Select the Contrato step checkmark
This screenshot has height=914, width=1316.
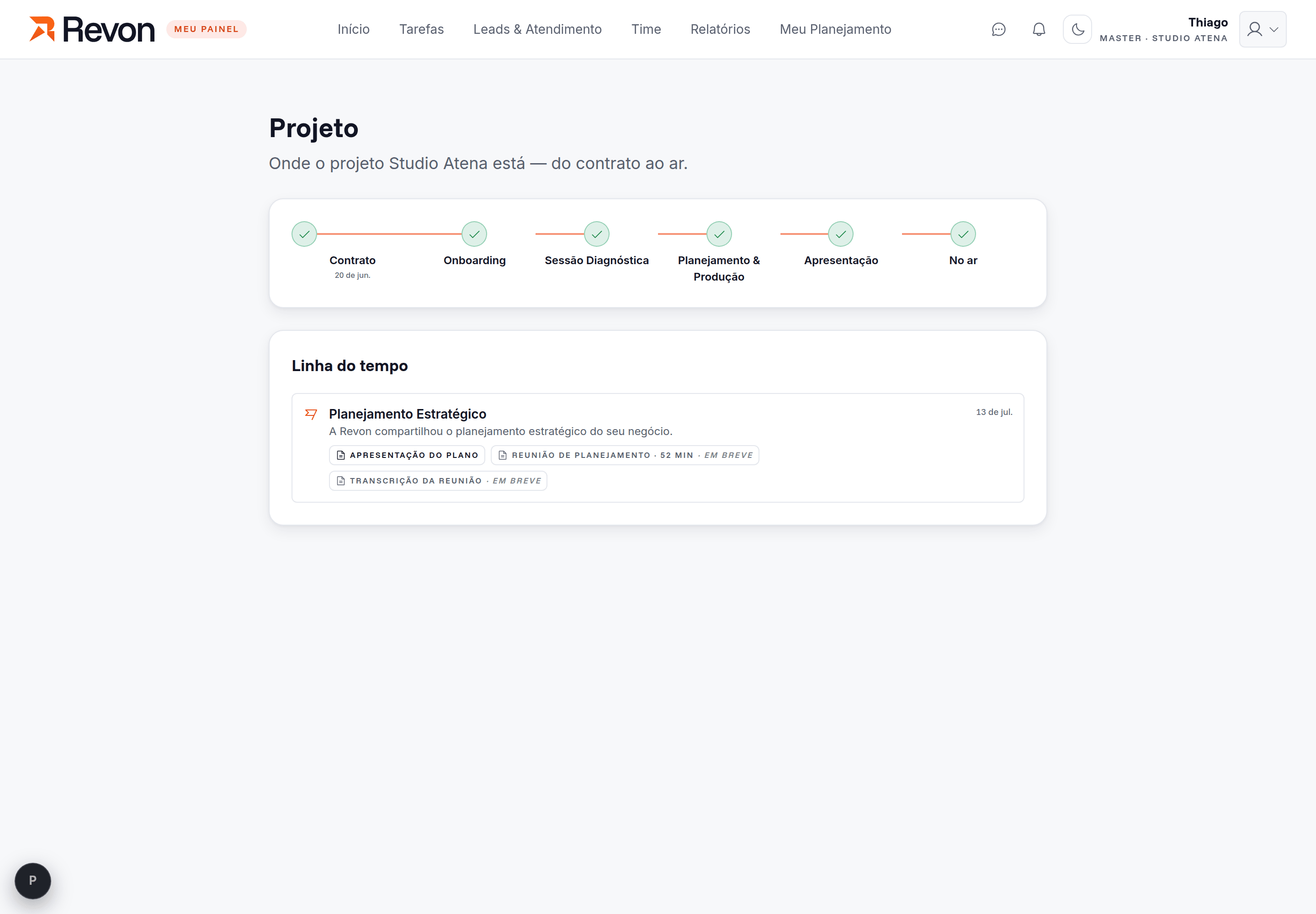(x=304, y=234)
